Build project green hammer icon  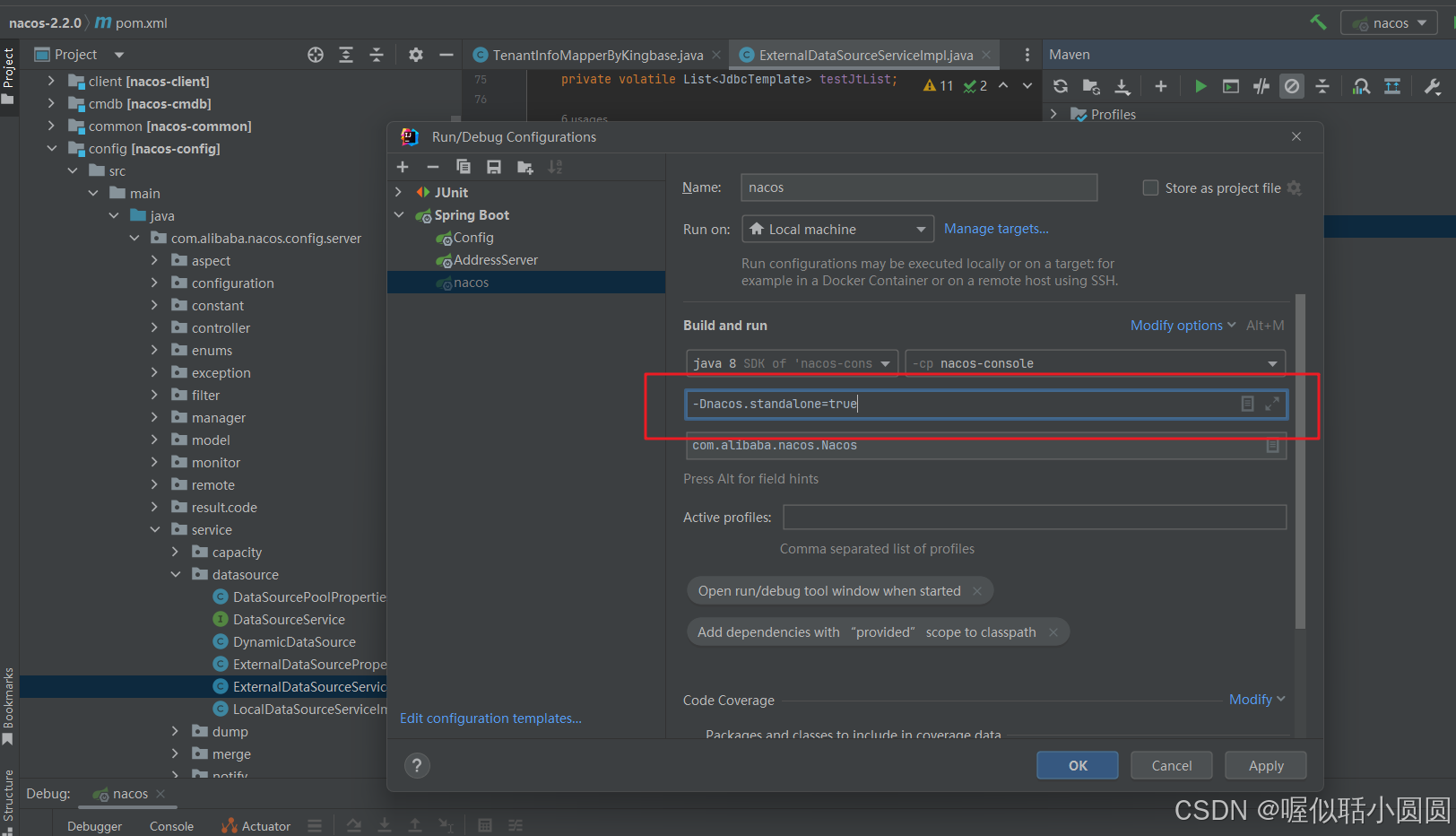pos(1318,22)
